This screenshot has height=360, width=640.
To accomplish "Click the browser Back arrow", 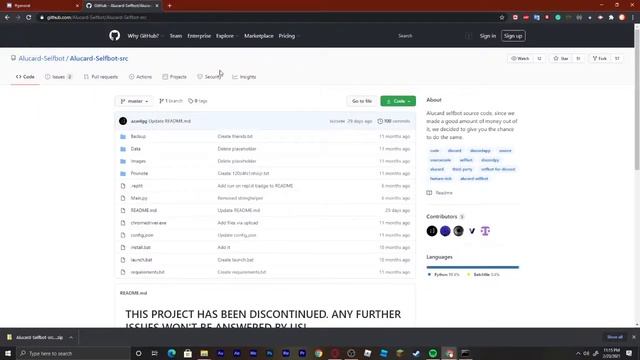I will [7, 18].
